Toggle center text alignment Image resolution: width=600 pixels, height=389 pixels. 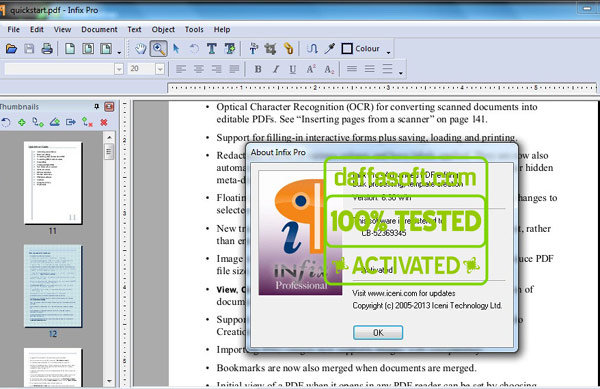(x=199, y=69)
